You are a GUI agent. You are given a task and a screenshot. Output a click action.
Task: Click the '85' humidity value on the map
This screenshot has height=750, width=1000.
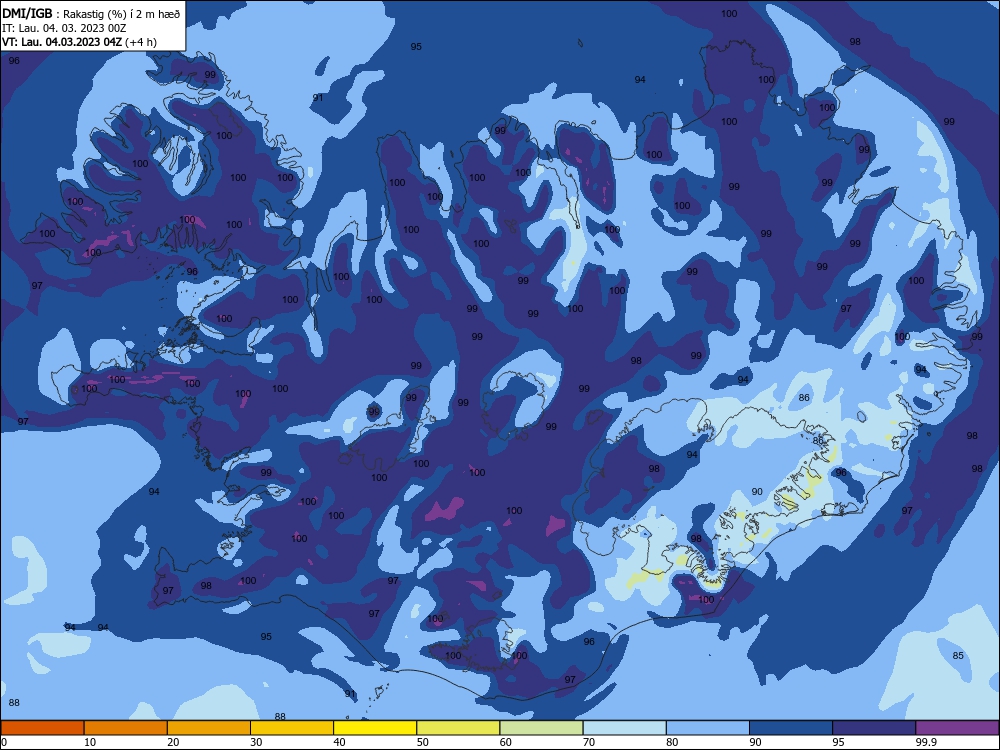pyautogui.click(x=958, y=656)
